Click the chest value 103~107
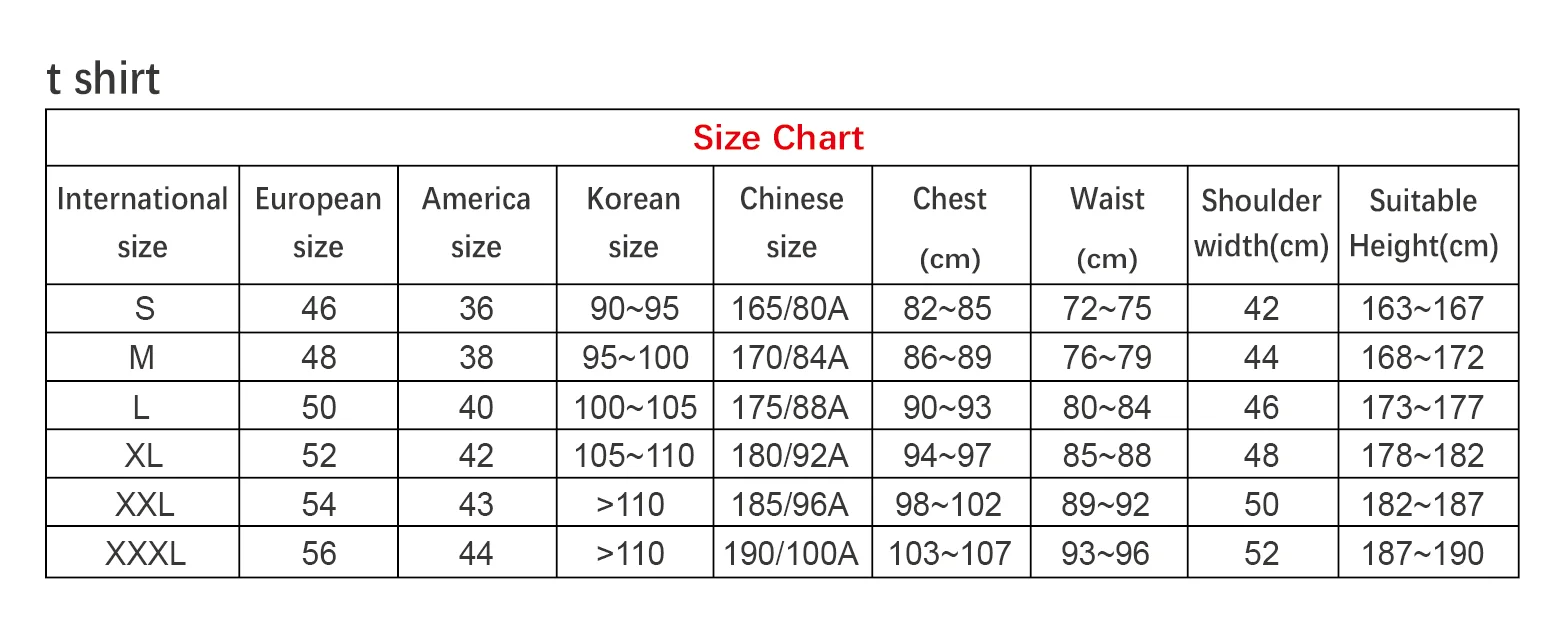This screenshot has height=644, width=1563. [x=949, y=553]
